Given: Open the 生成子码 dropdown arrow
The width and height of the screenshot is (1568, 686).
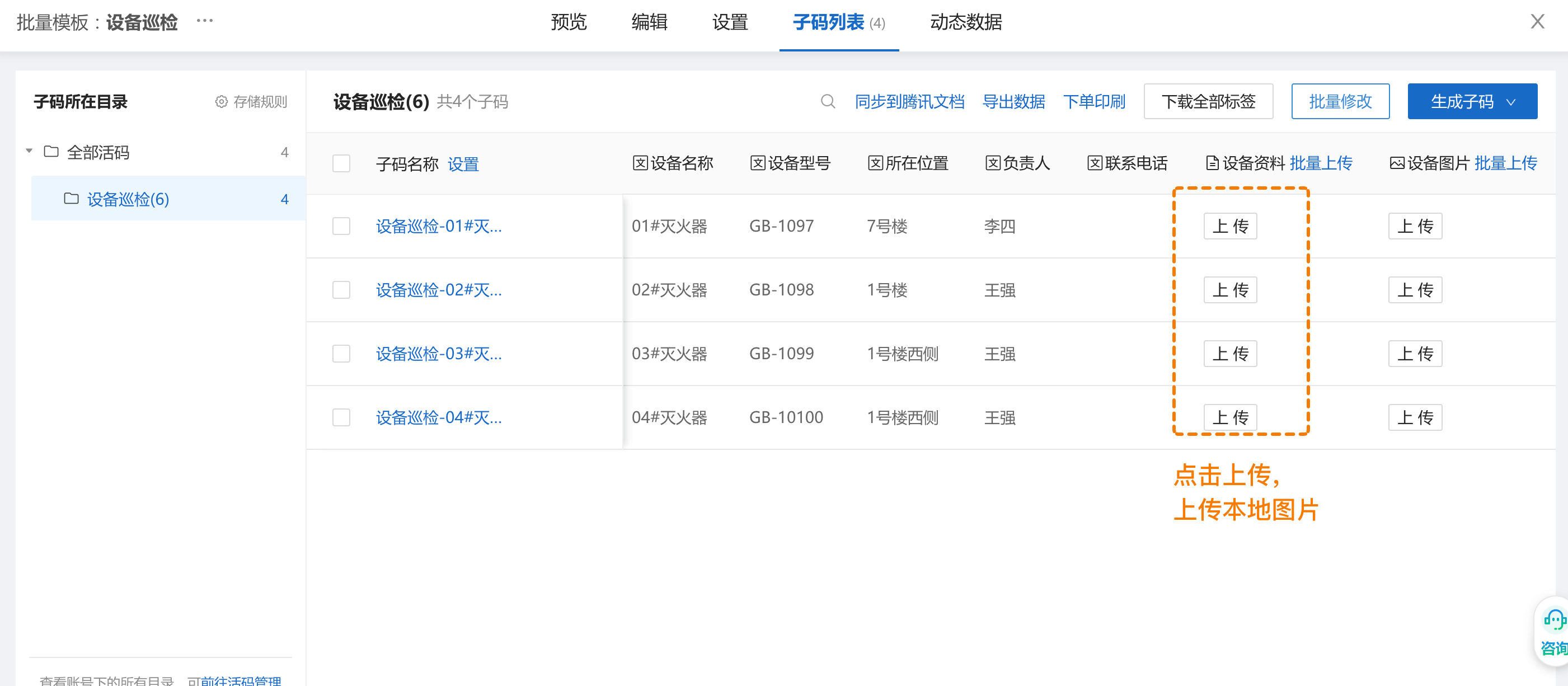Looking at the screenshot, I should tap(1511, 102).
